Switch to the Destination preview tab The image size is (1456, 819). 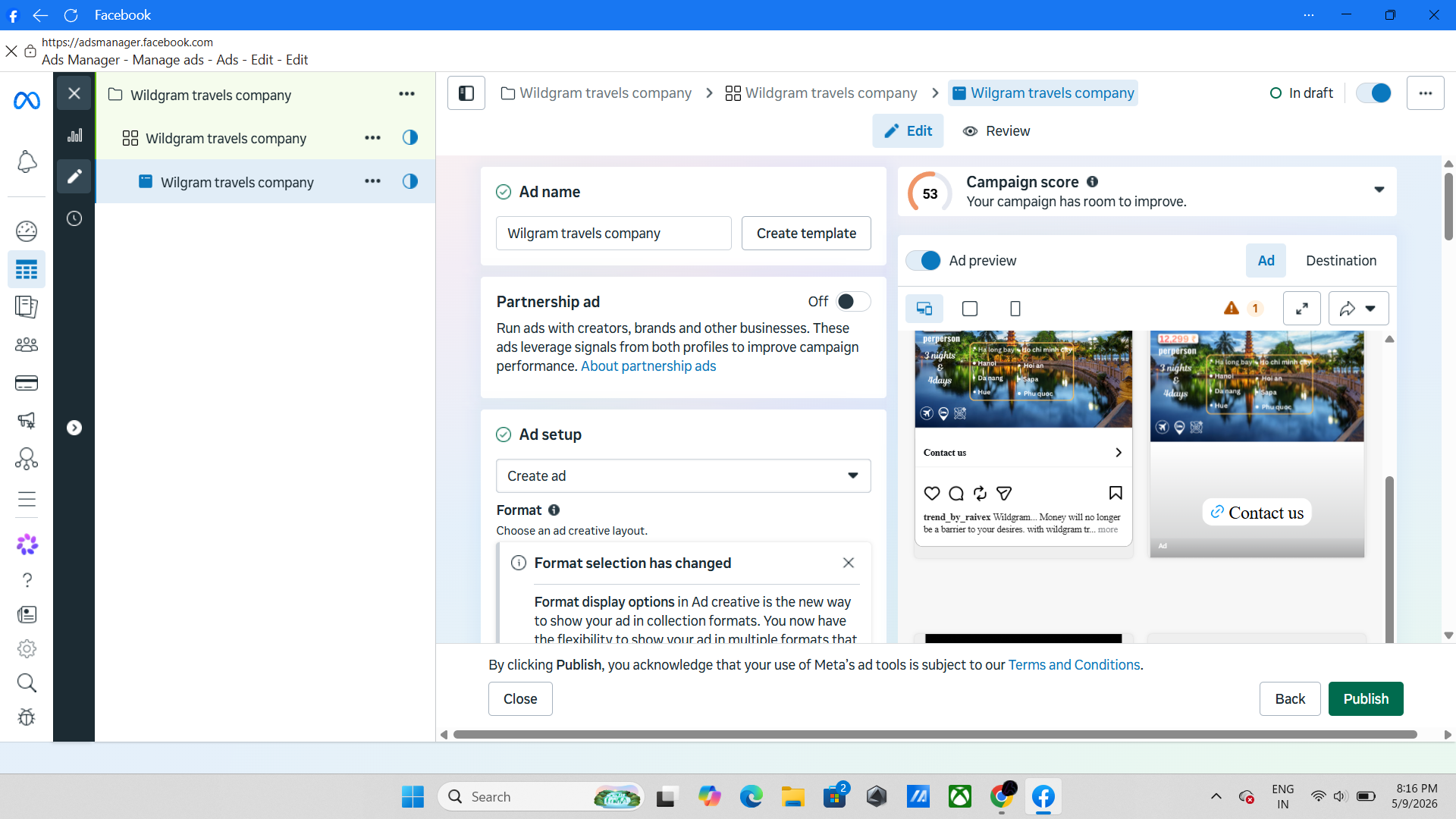point(1341,261)
